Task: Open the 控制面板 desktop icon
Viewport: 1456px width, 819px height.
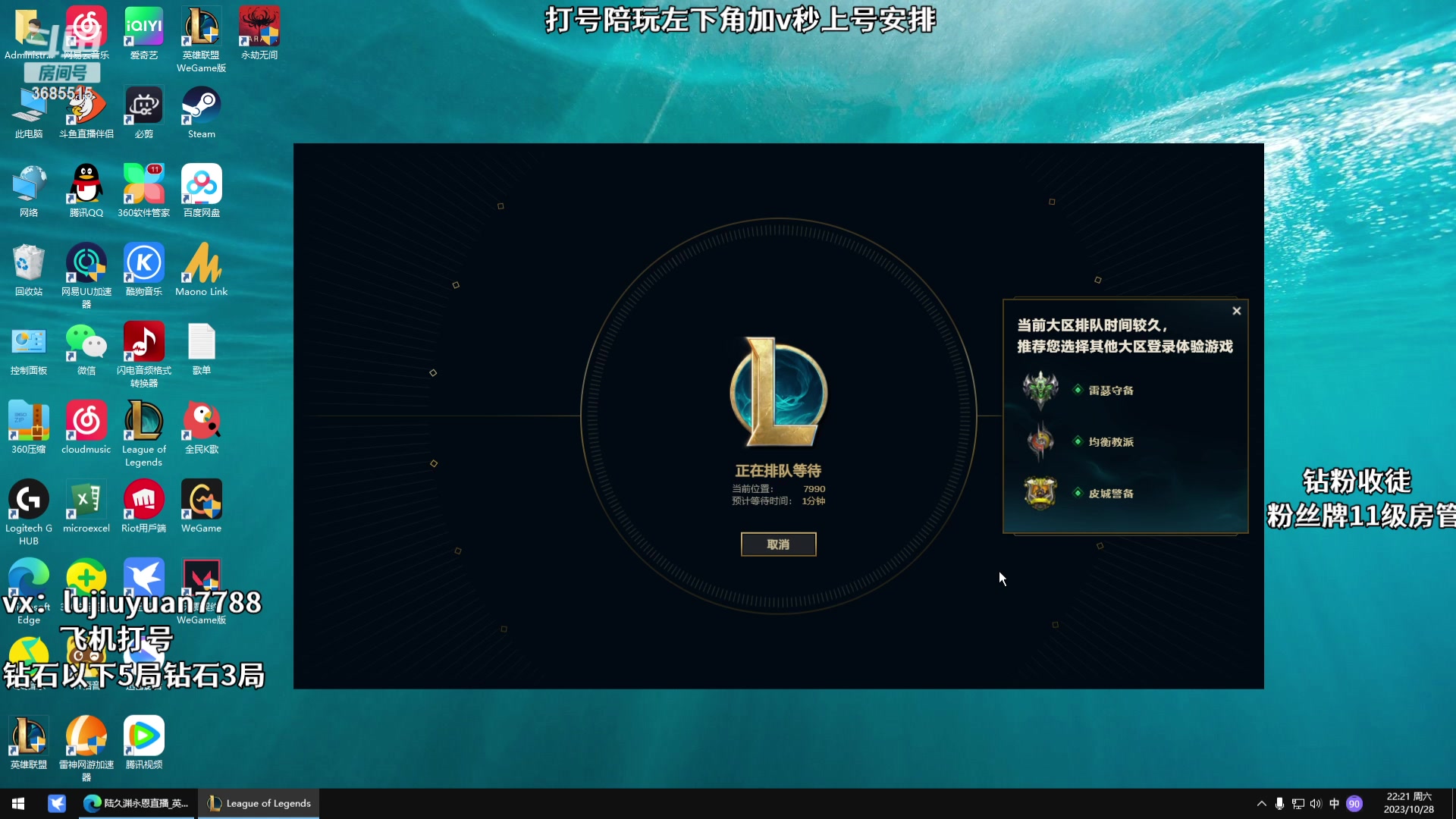Action: click(x=29, y=350)
